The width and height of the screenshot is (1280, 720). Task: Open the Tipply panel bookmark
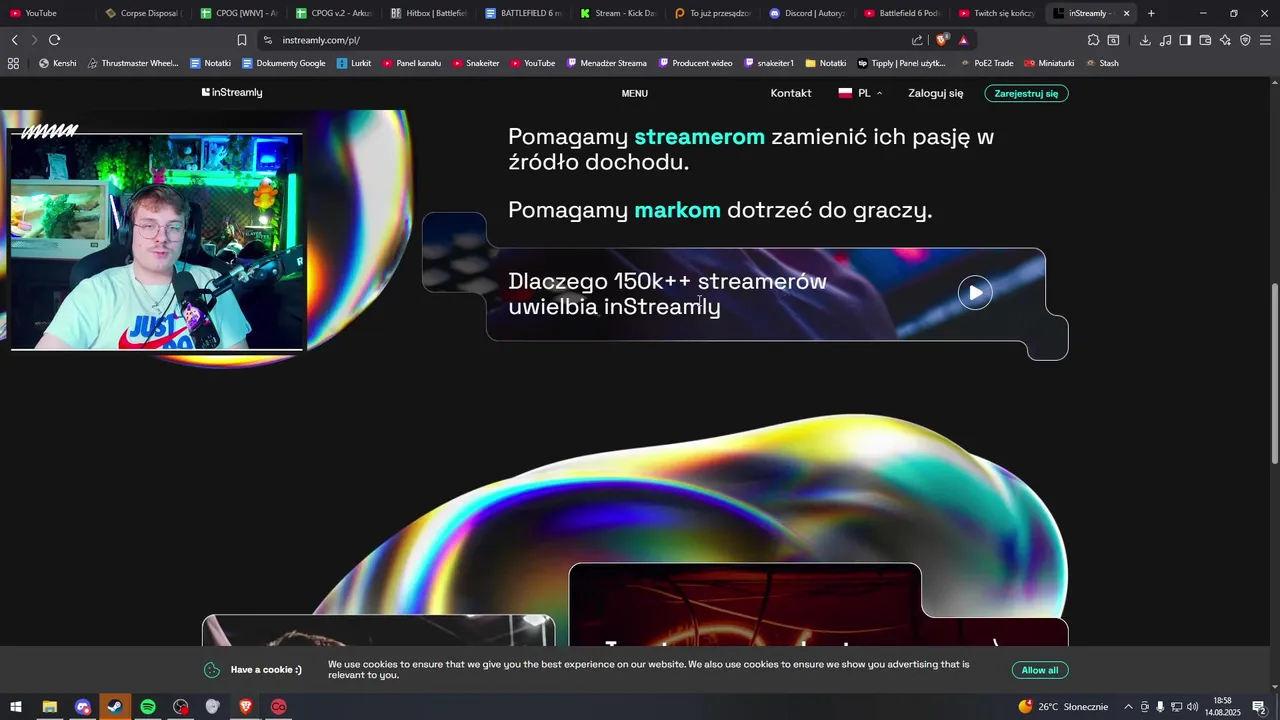click(902, 63)
